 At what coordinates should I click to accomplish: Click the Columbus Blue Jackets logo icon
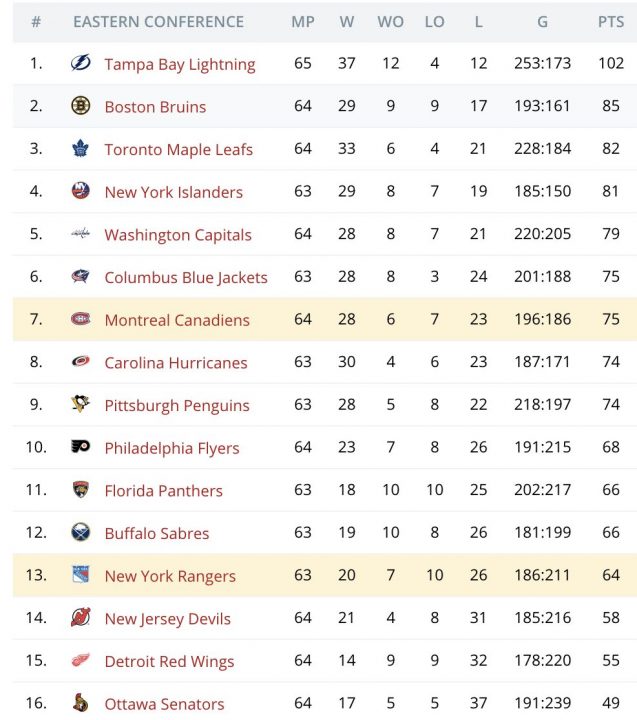coord(80,277)
